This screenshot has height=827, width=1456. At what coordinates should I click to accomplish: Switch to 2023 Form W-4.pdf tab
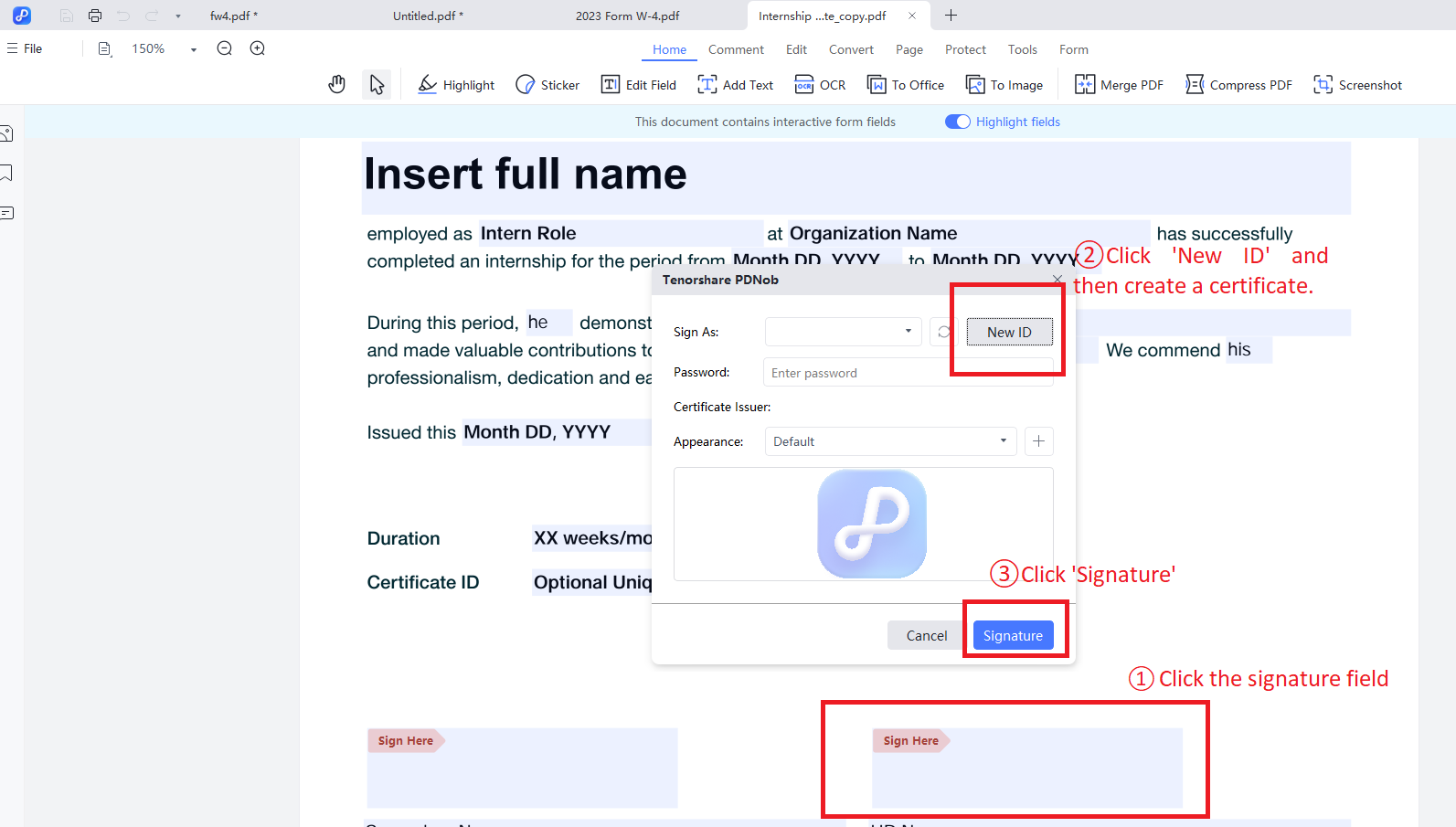click(x=627, y=16)
